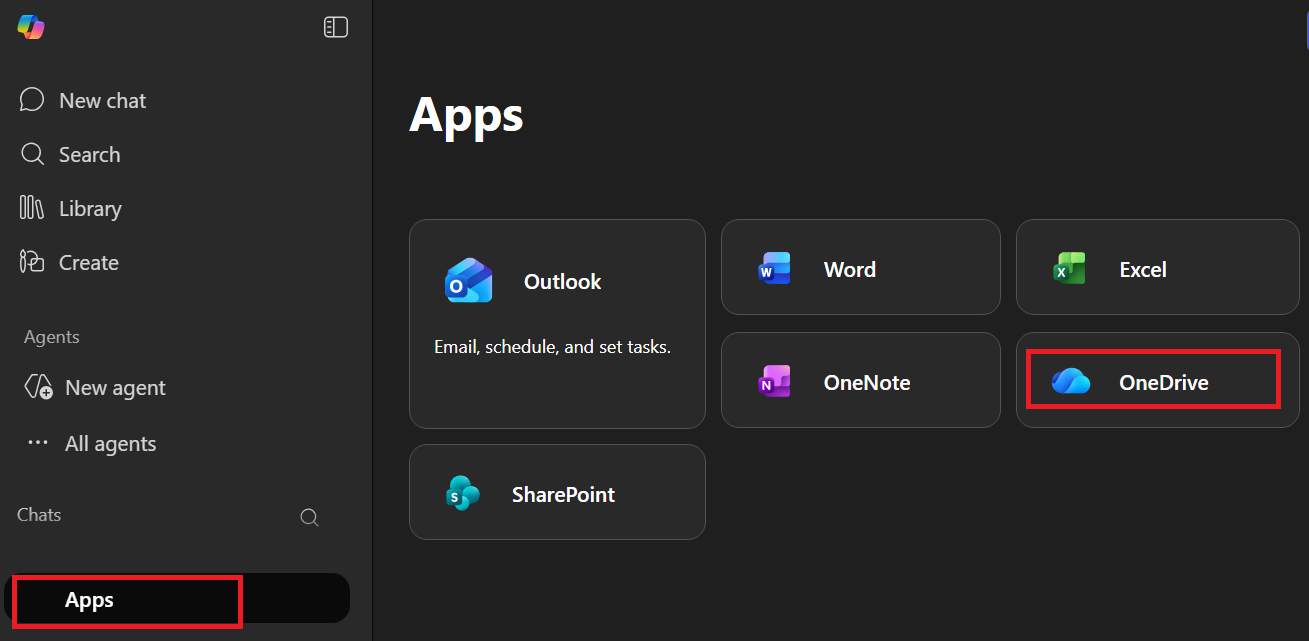
Task: Open the OneDrive app card
Action: [1158, 380]
